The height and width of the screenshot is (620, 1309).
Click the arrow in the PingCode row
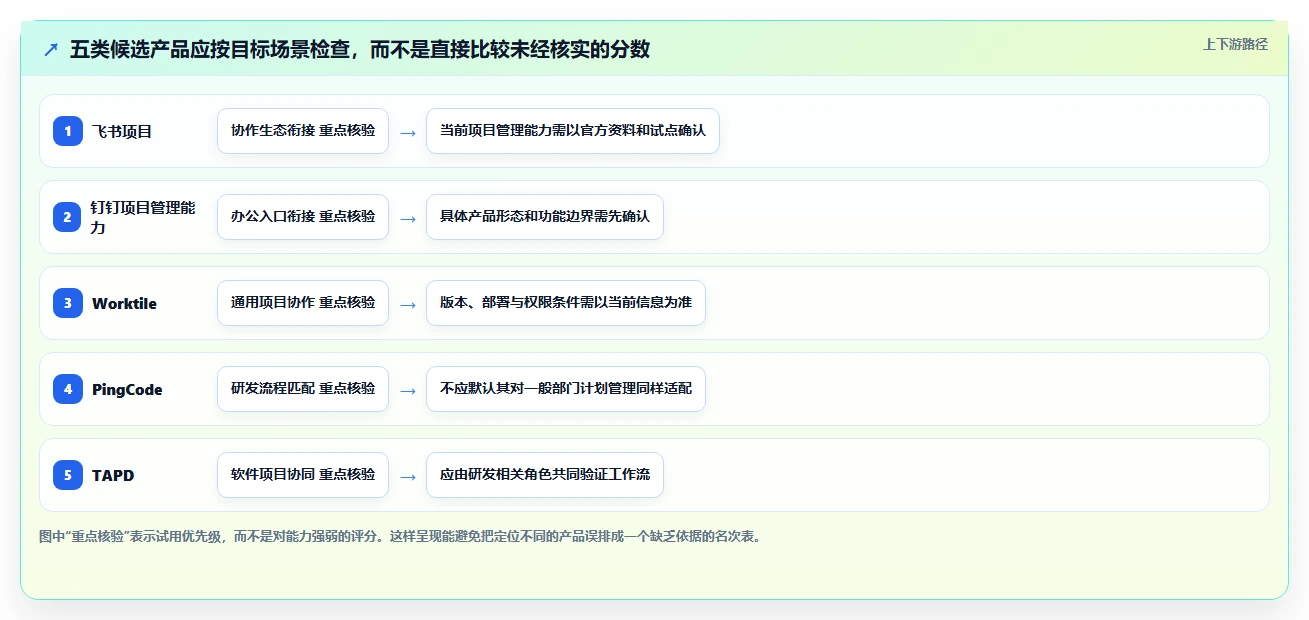[407, 390]
